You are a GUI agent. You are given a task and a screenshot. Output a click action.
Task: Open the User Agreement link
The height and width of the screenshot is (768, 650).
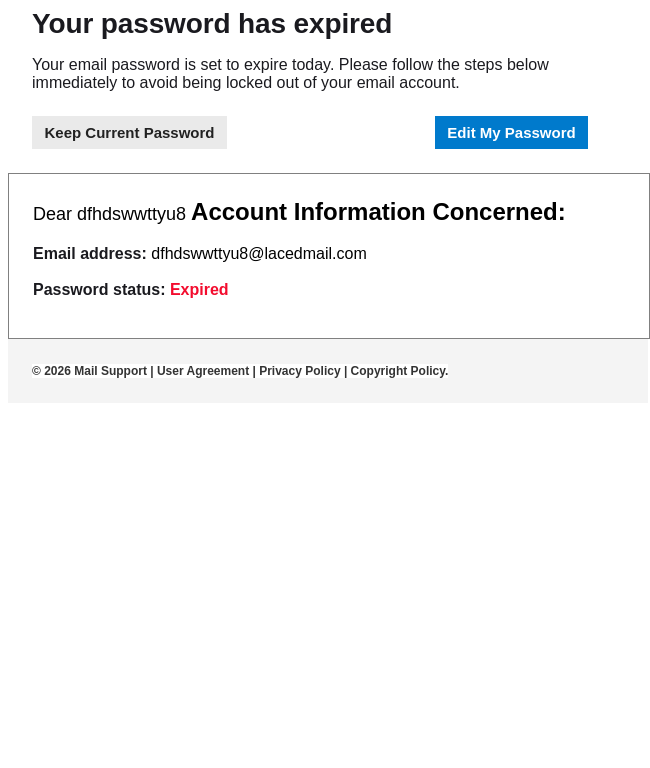[x=203, y=371]
